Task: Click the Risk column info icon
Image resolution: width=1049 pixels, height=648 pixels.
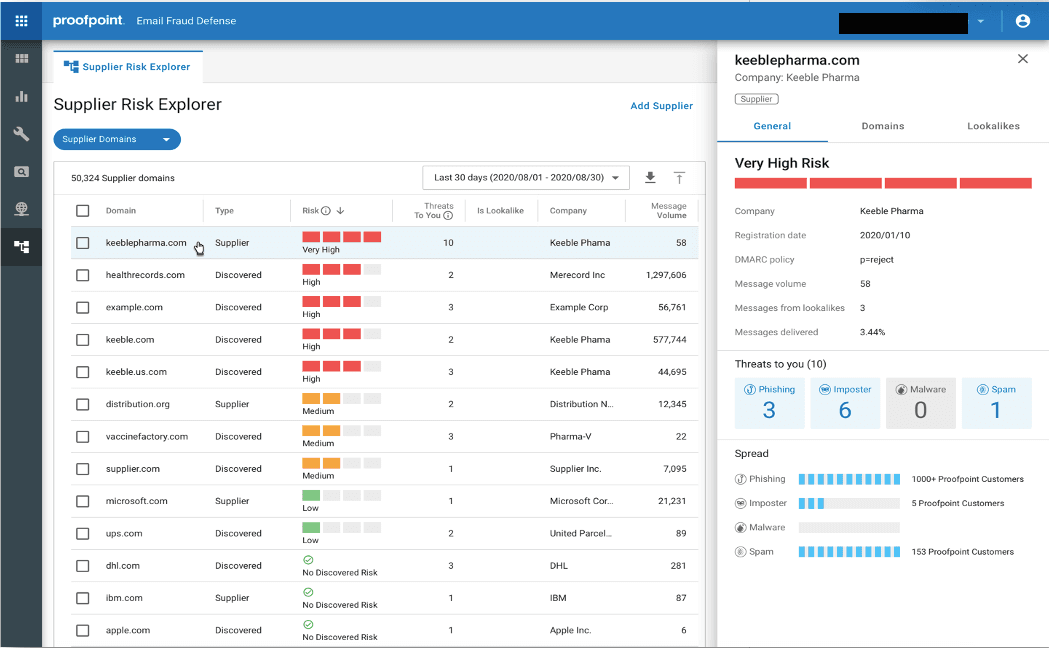Action: 326,211
